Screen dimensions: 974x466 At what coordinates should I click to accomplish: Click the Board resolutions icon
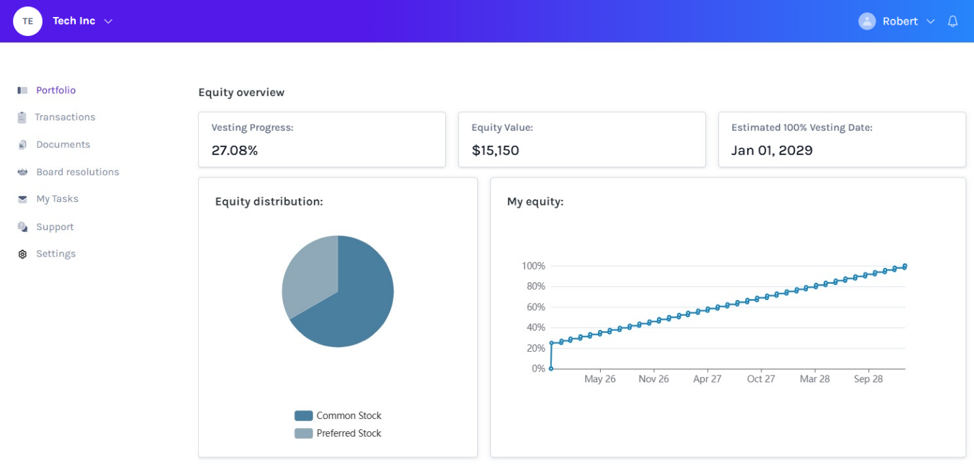pyautogui.click(x=22, y=172)
